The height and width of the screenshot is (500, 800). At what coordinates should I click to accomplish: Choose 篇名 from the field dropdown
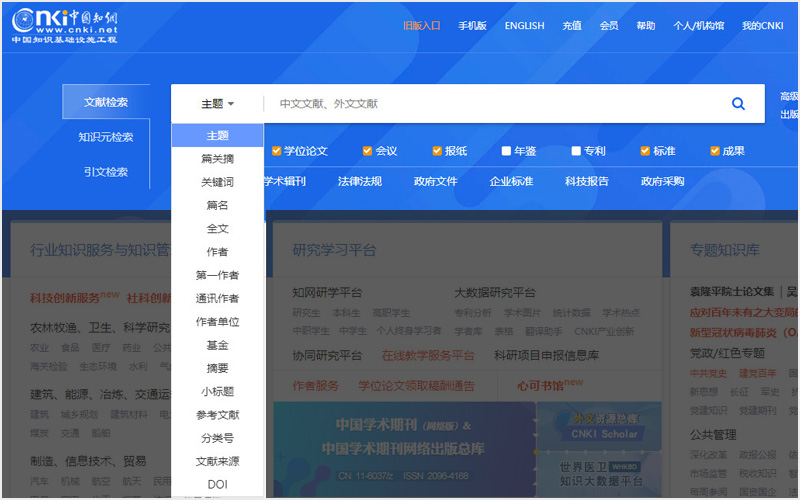tap(217, 205)
